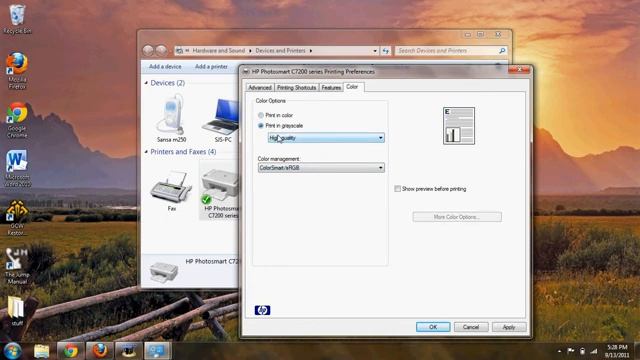Select the Color tab
Viewport: 640px width, 360px height.
click(352, 87)
